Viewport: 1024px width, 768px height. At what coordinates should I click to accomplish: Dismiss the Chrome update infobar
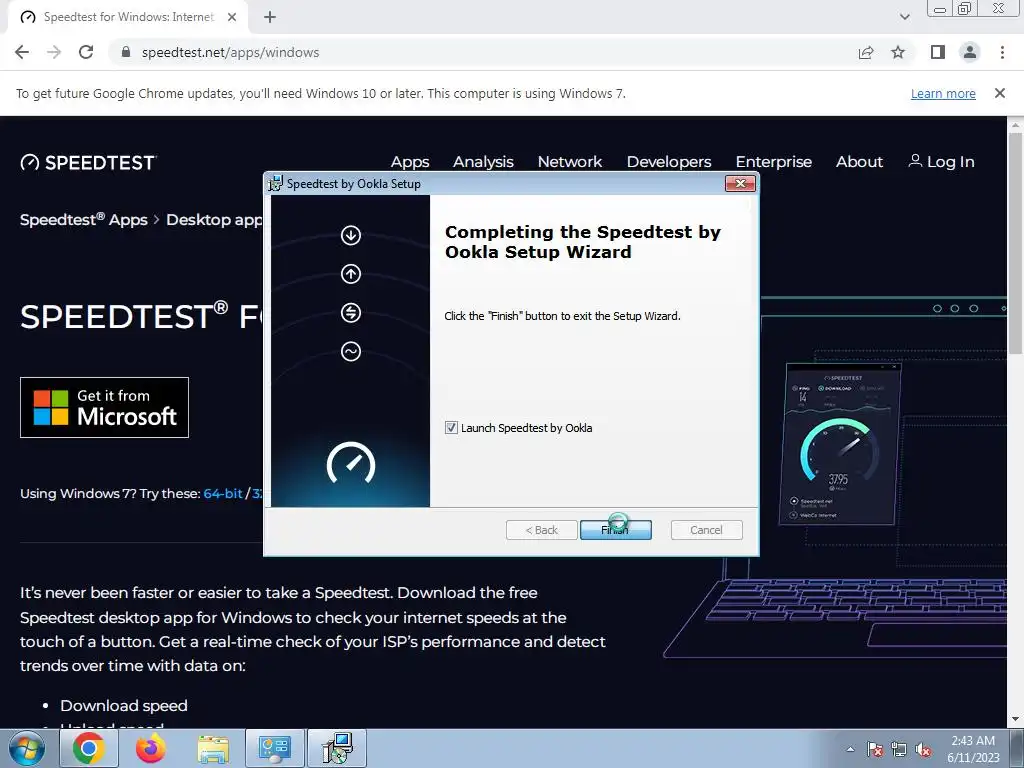click(999, 93)
